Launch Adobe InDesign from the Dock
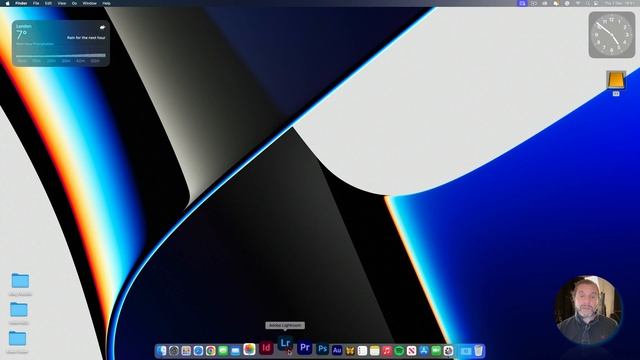The width and height of the screenshot is (640, 360). click(x=266, y=348)
